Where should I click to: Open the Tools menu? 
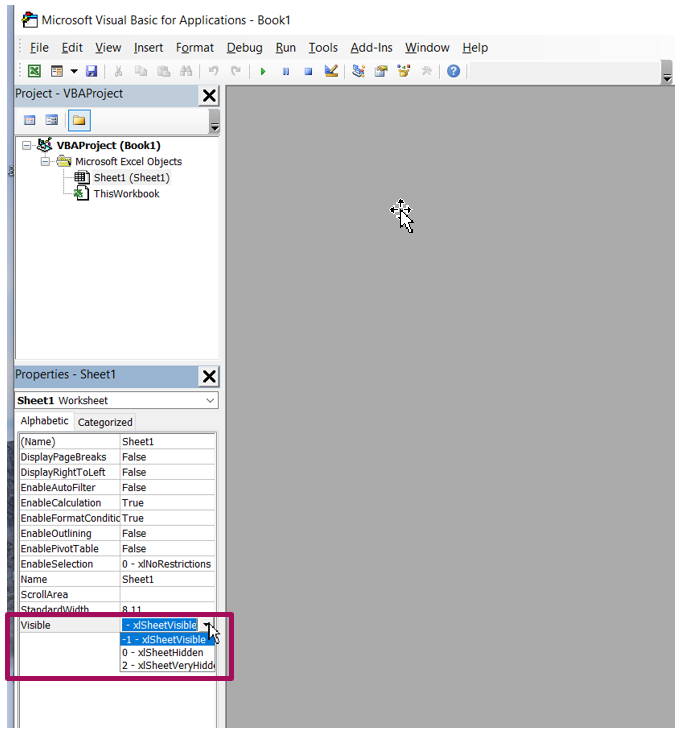tap(323, 48)
